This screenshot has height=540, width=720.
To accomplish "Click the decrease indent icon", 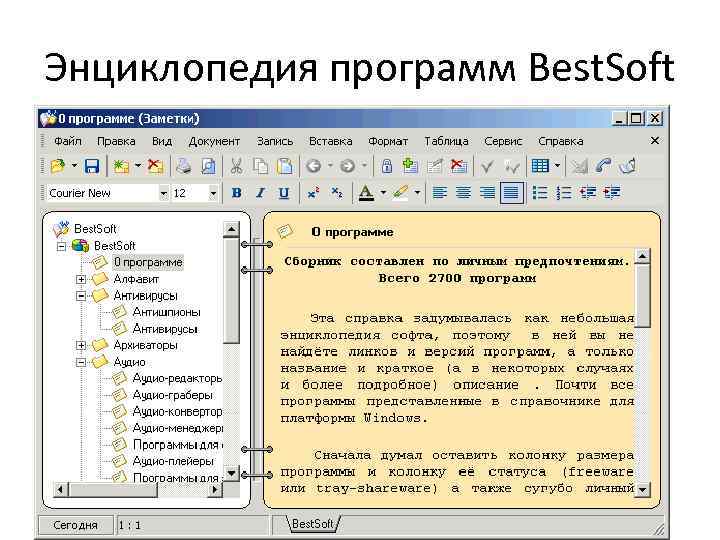I will [x=588, y=193].
